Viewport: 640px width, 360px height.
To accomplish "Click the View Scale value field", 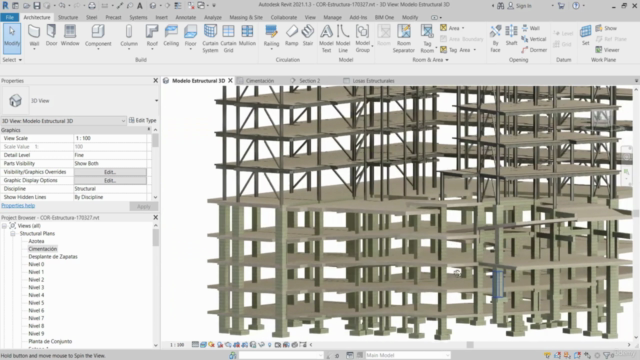I will tap(110, 138).
